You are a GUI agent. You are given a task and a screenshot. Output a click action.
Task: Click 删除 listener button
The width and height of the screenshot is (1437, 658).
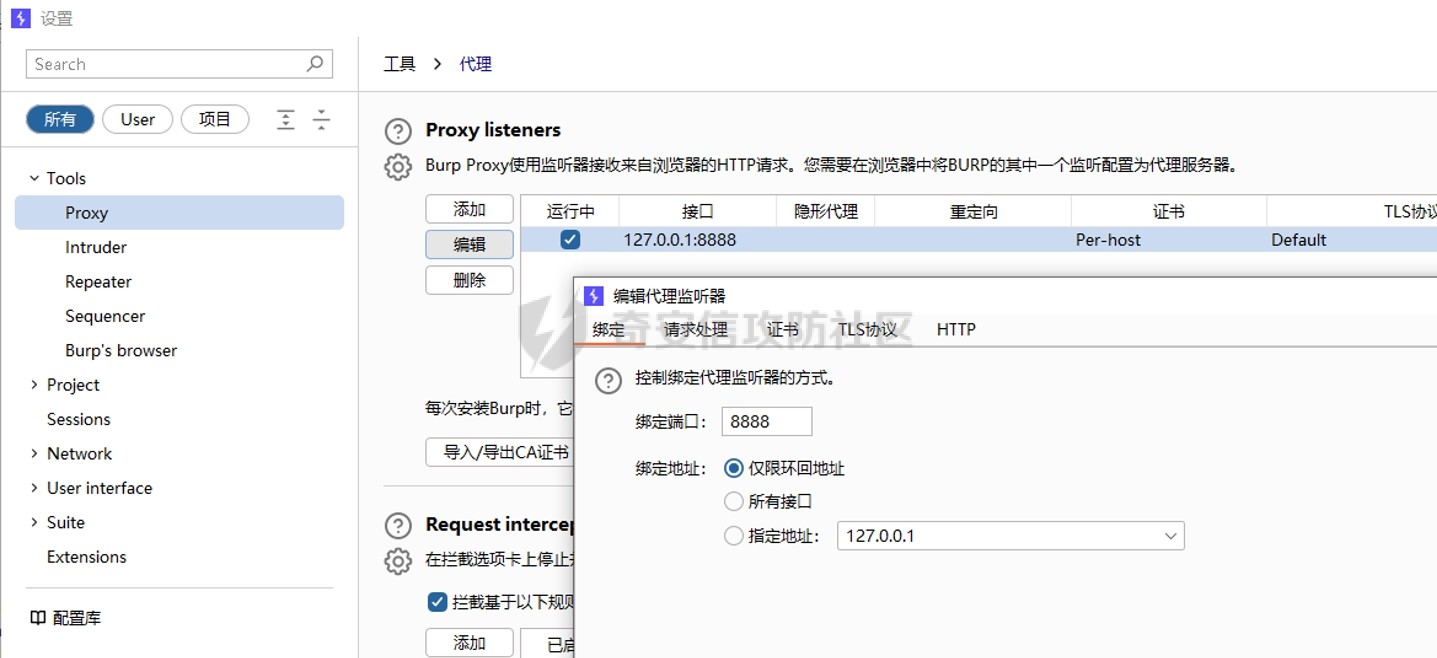coord(470,280)
